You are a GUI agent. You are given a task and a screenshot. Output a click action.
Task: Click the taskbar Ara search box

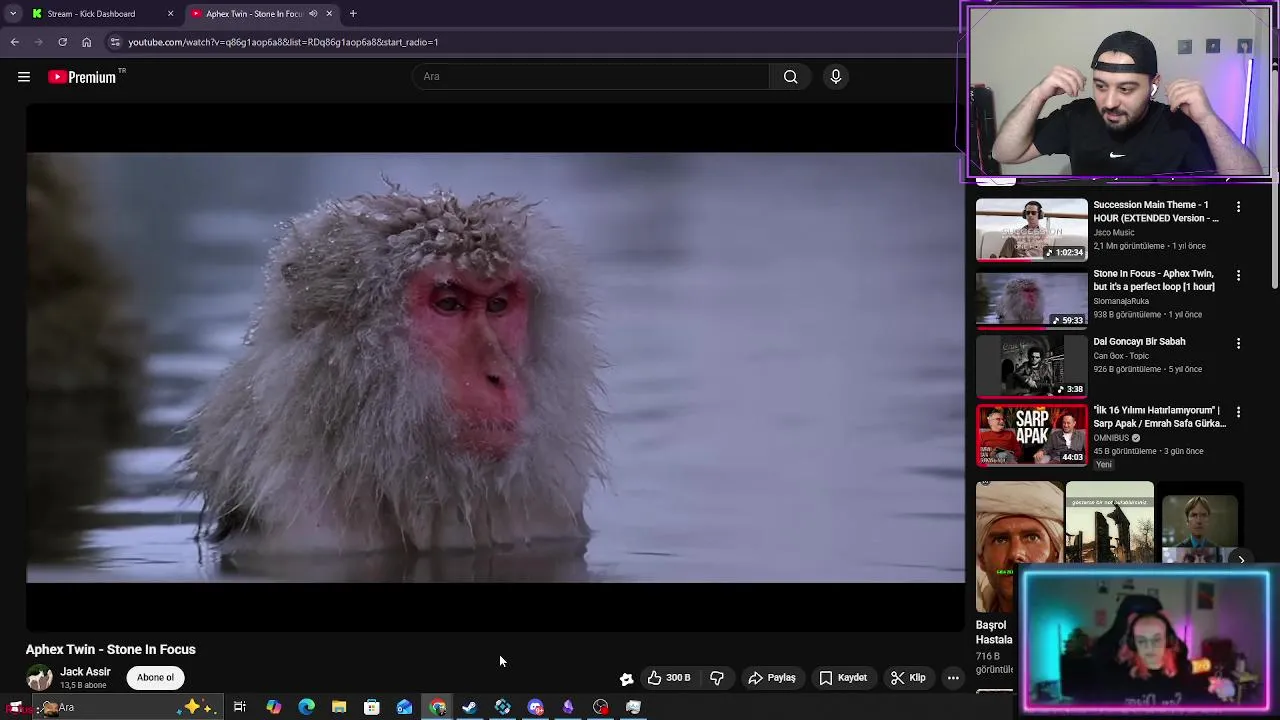coord(128,707)
